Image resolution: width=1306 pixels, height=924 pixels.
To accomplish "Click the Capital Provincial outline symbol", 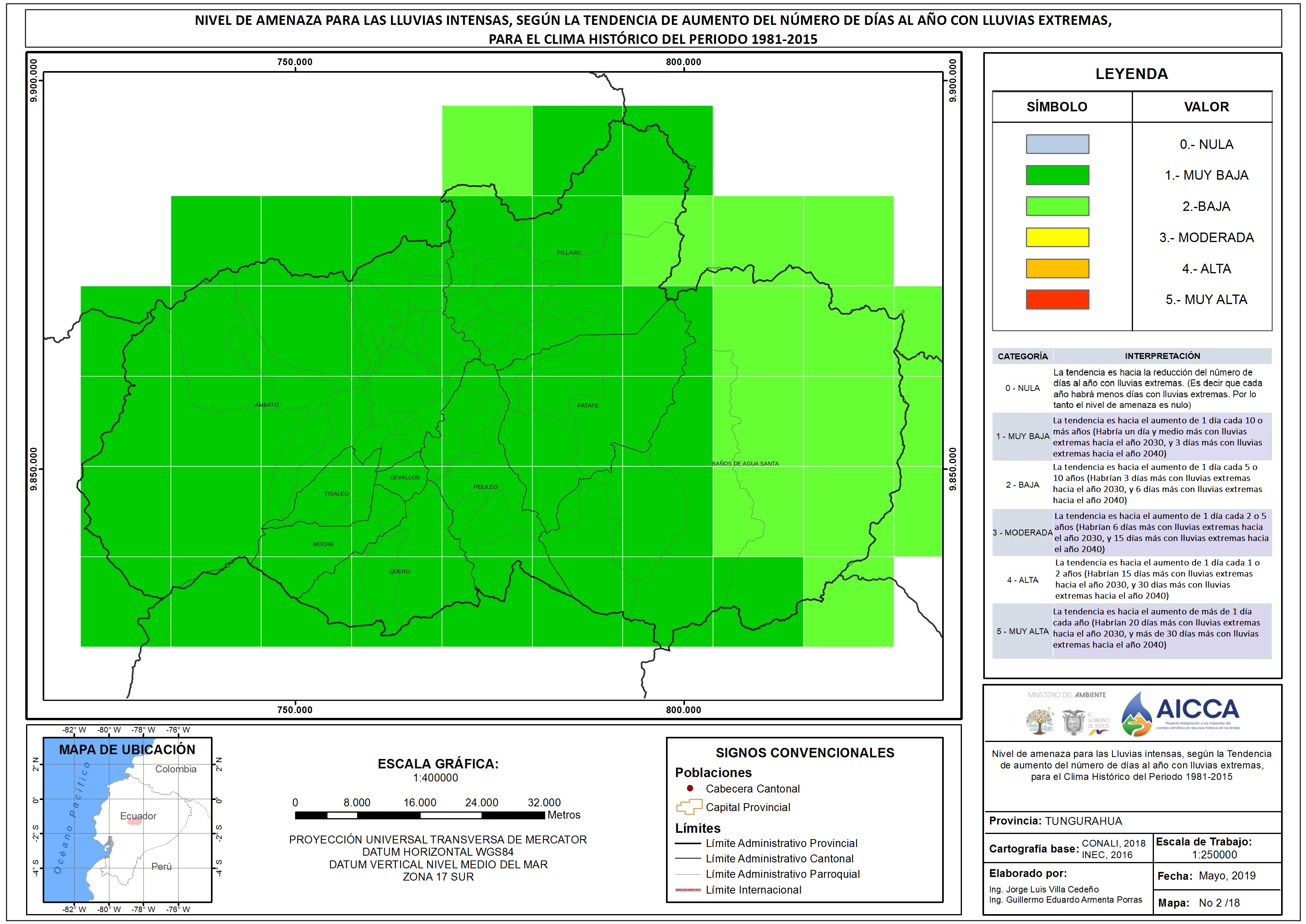I will [689, 807].
